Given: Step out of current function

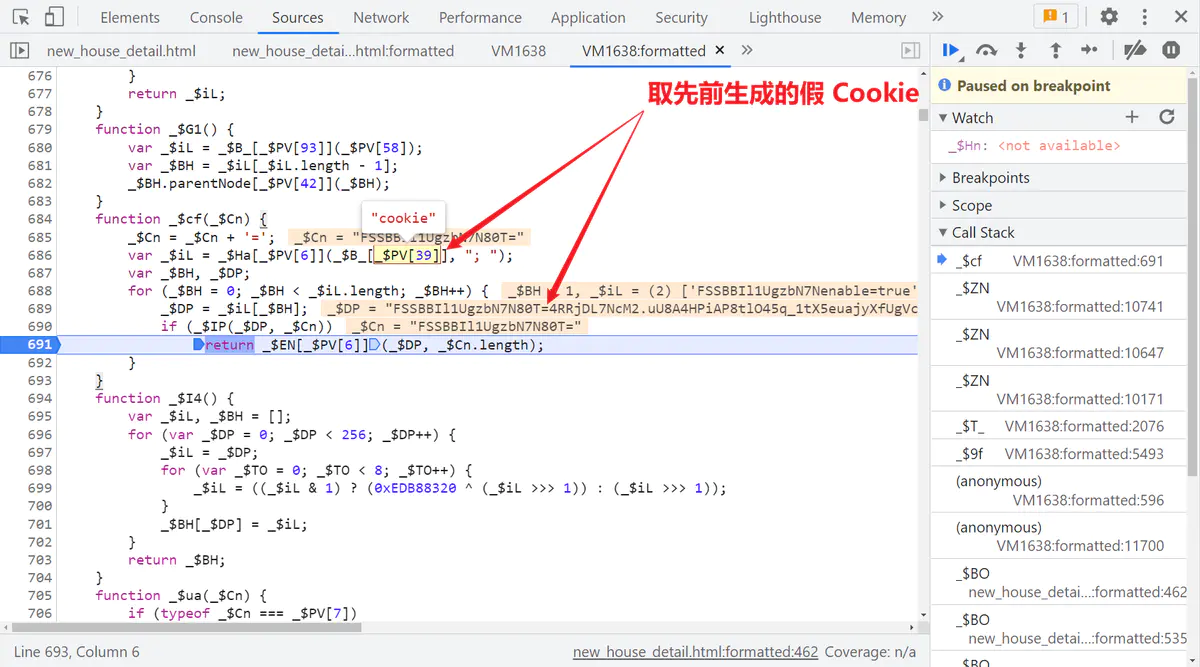Looking at the screenshot, I should pyautogui.click(x=1054, y=50).
